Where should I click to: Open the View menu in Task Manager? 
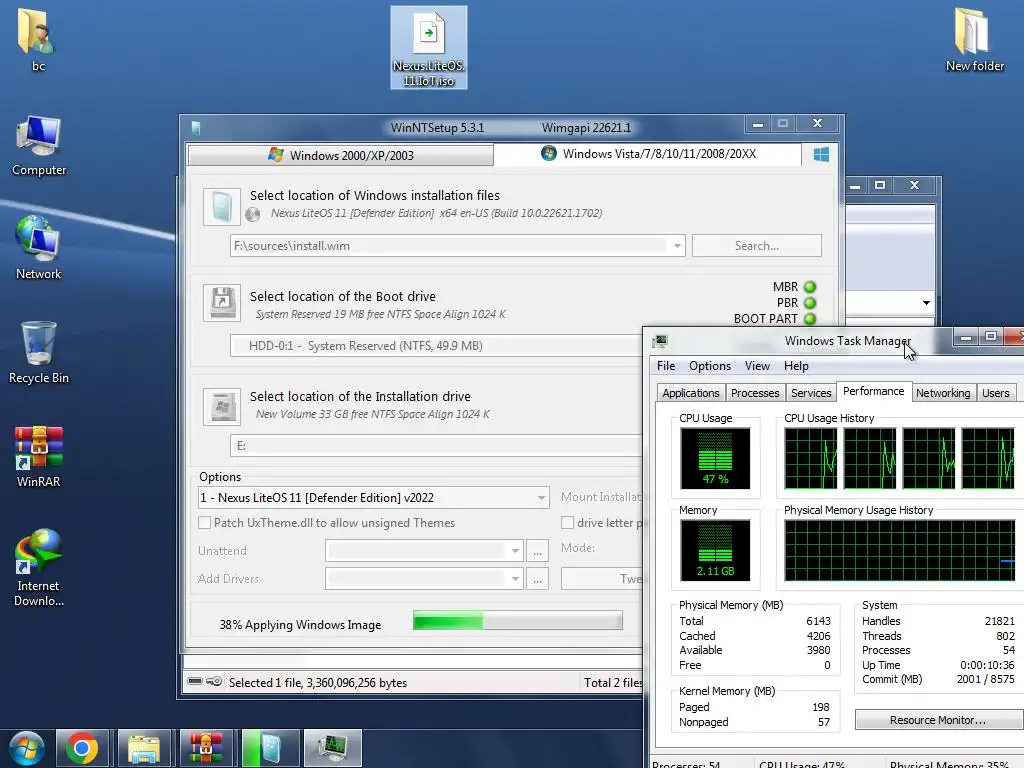point(757,366)
